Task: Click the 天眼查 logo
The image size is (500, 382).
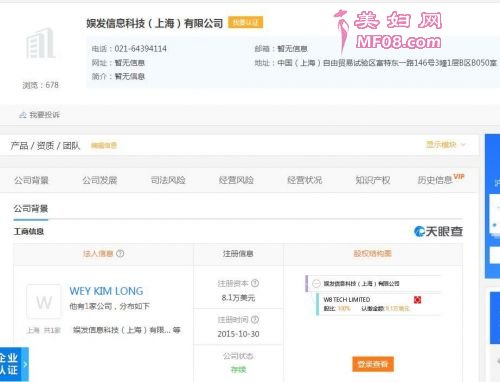Action: [438, 231]
